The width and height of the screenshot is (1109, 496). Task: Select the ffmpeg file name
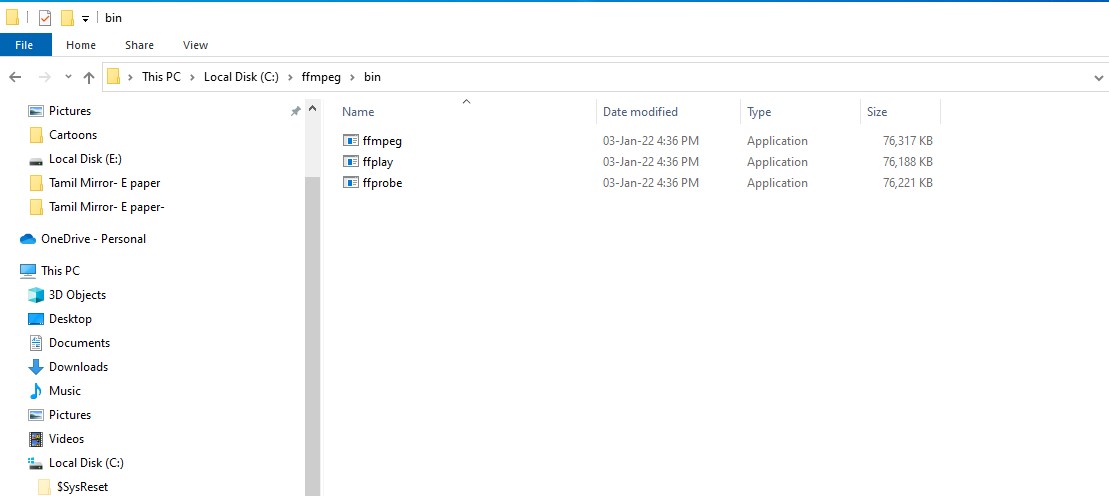382,141
